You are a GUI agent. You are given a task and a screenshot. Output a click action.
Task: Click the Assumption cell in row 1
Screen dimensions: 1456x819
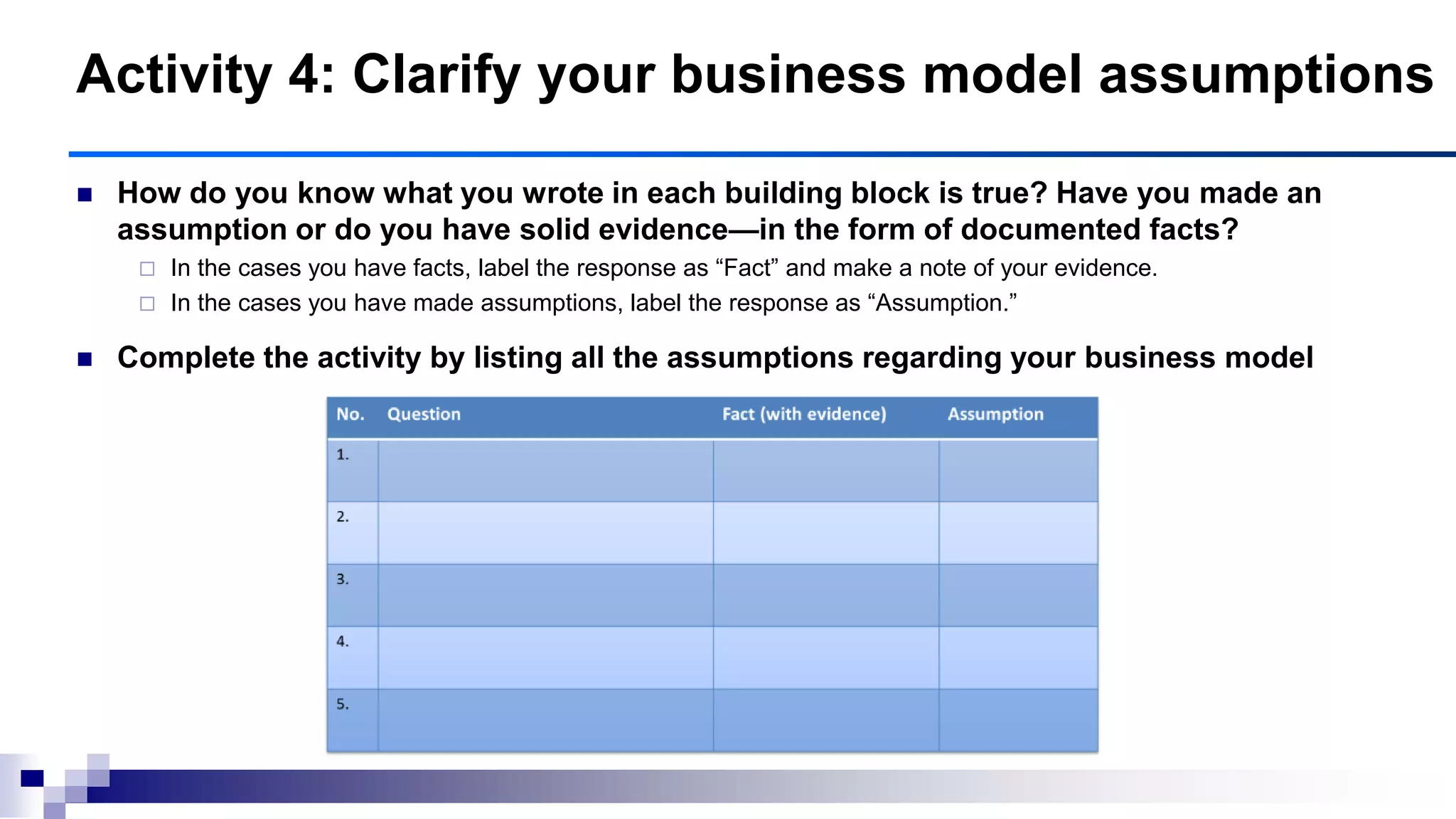click(x=1018, y=471)
